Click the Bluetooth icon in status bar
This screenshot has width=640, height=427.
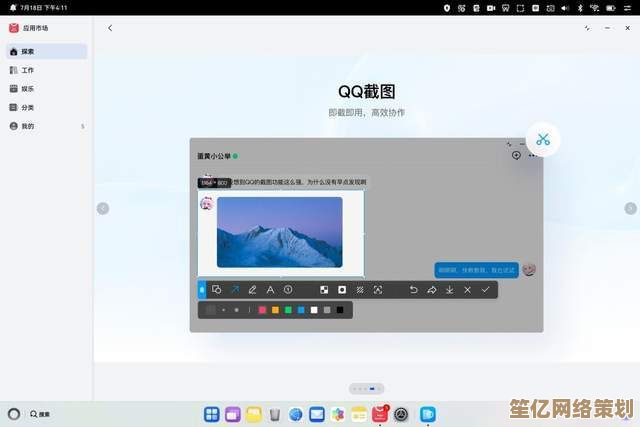580,8
